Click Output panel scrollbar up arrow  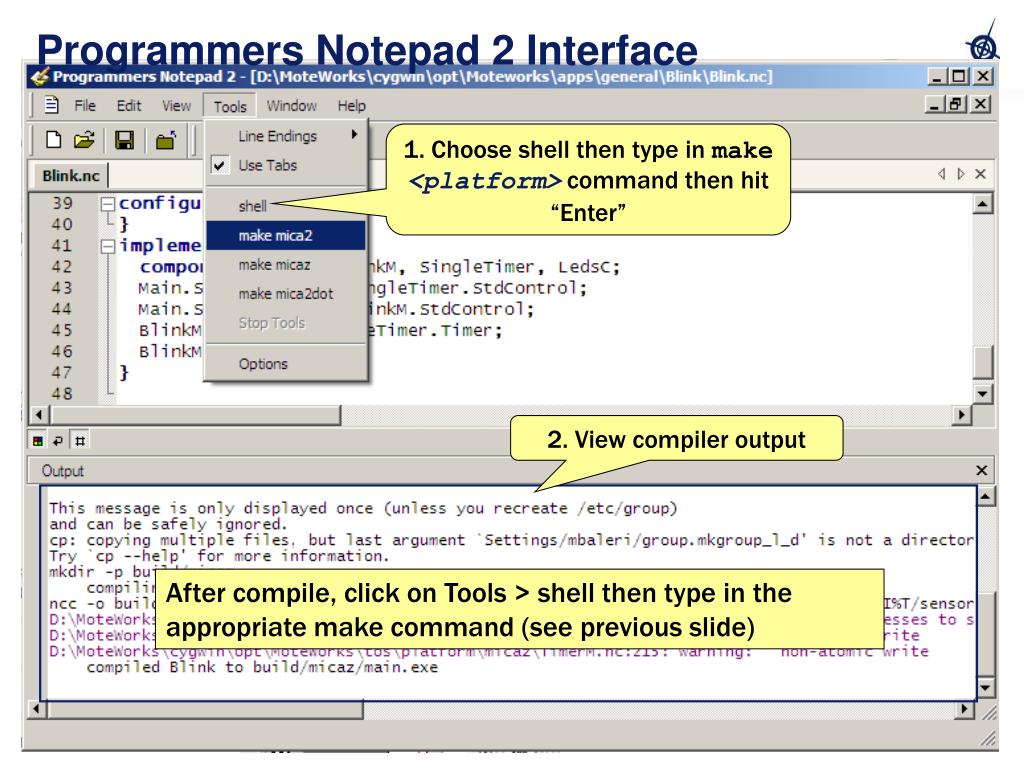pyautogui.click(x=985, y=497)
